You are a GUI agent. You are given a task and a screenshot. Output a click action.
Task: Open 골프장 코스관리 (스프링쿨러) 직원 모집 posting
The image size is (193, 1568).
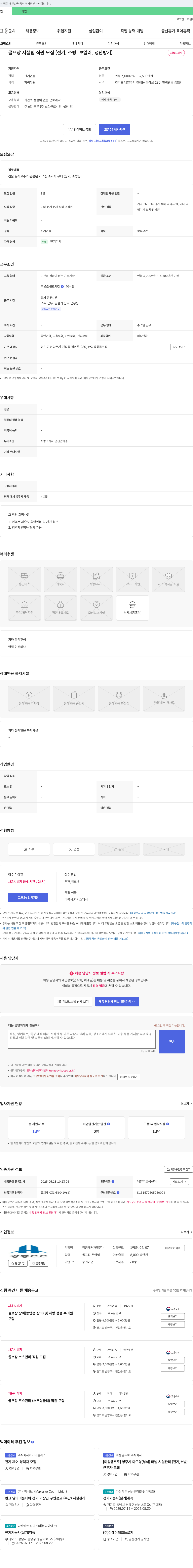tap(37, 1401)
